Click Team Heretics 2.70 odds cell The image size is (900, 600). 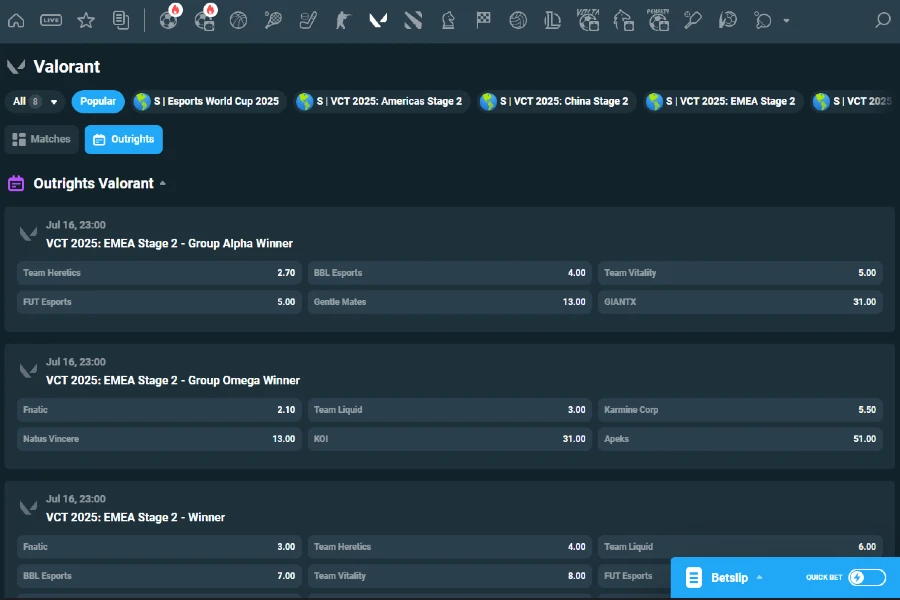(159, 272)
